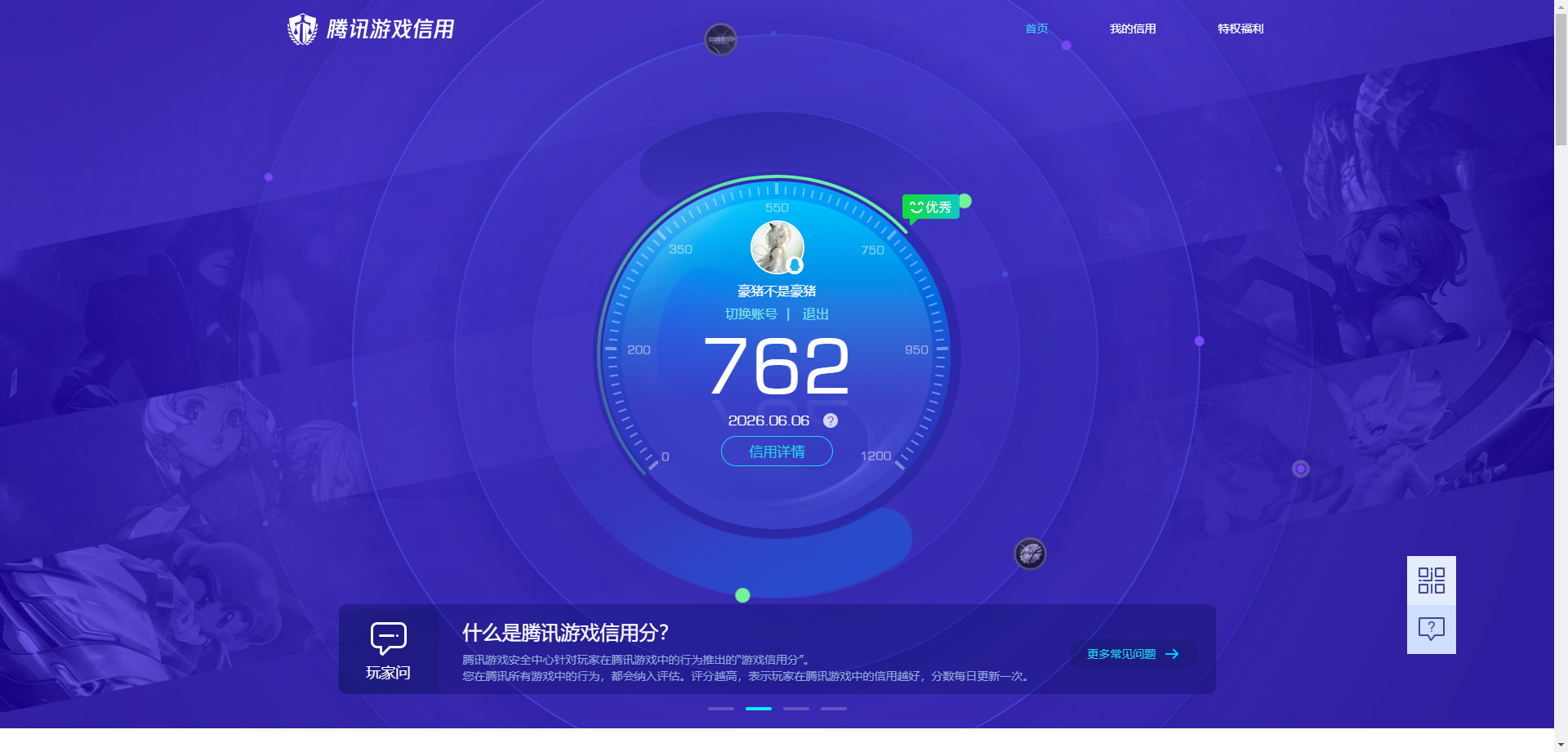The image size is (1568, 752).
Task: Select the third carousel indicator dash
Action: [796, 709]
